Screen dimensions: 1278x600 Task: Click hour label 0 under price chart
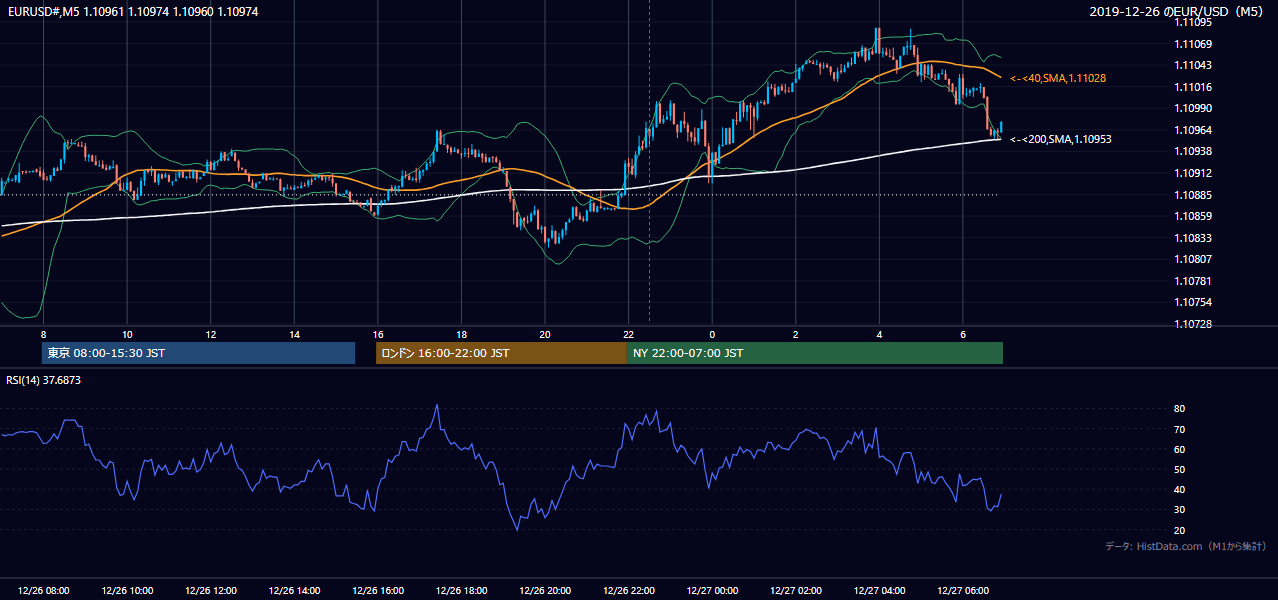(x=712, y=334)
